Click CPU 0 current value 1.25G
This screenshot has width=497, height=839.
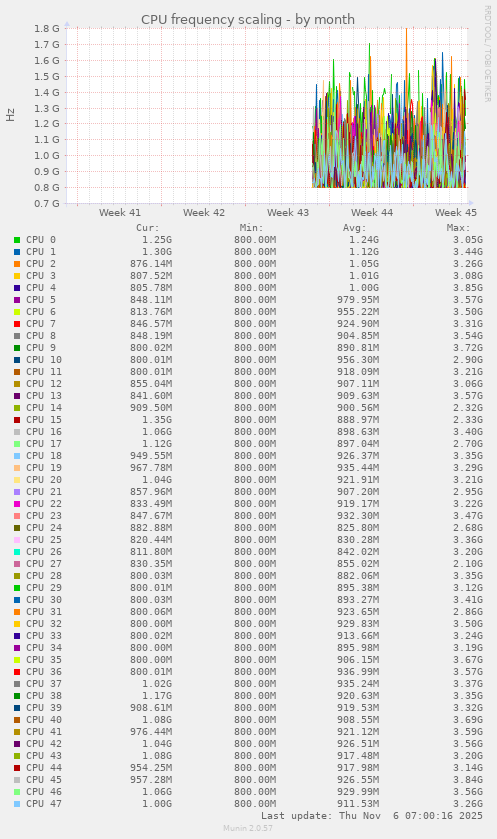click(157, 240)
